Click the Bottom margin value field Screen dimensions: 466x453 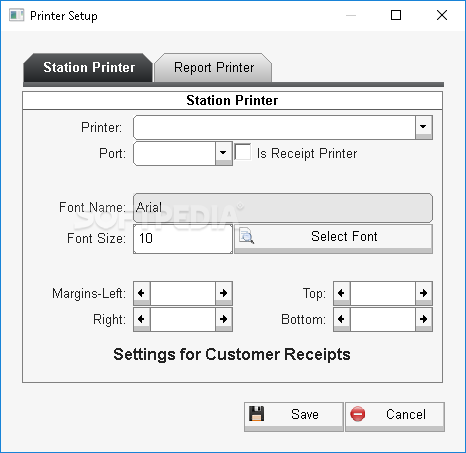point(383,319)
